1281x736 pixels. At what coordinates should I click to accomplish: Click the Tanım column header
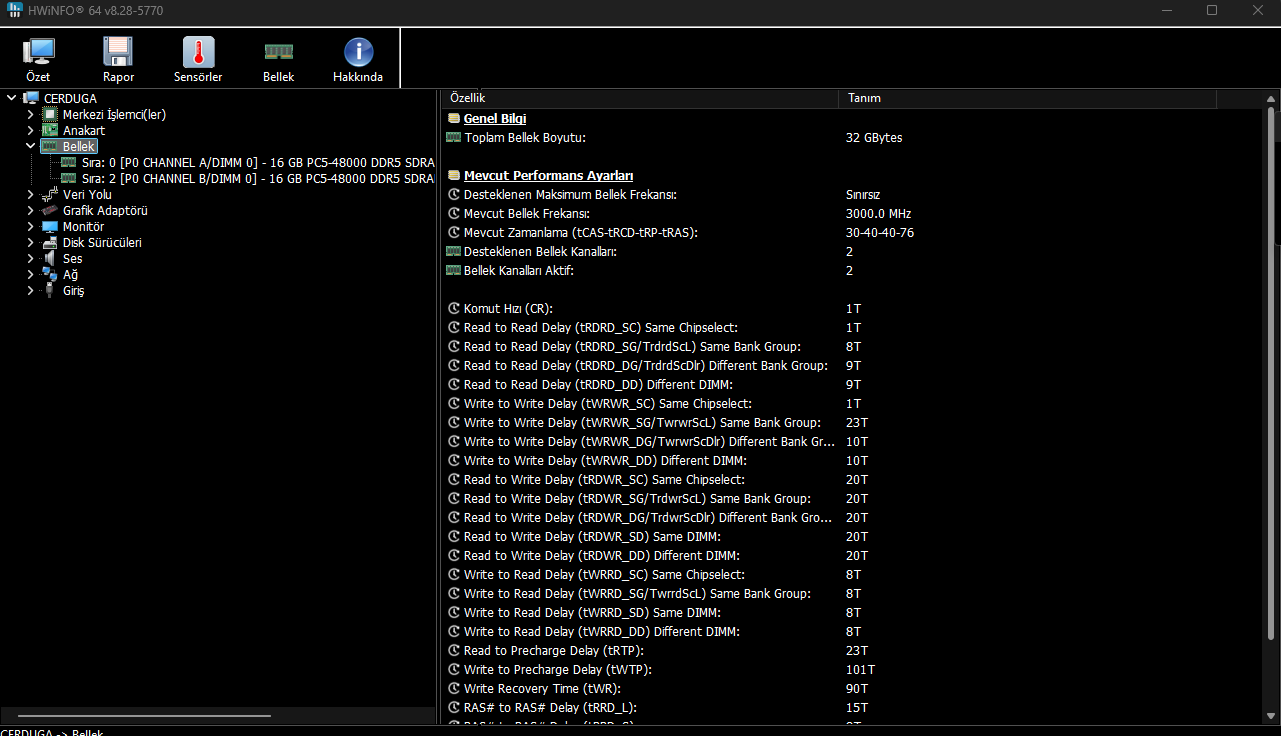coord(1027,98)
